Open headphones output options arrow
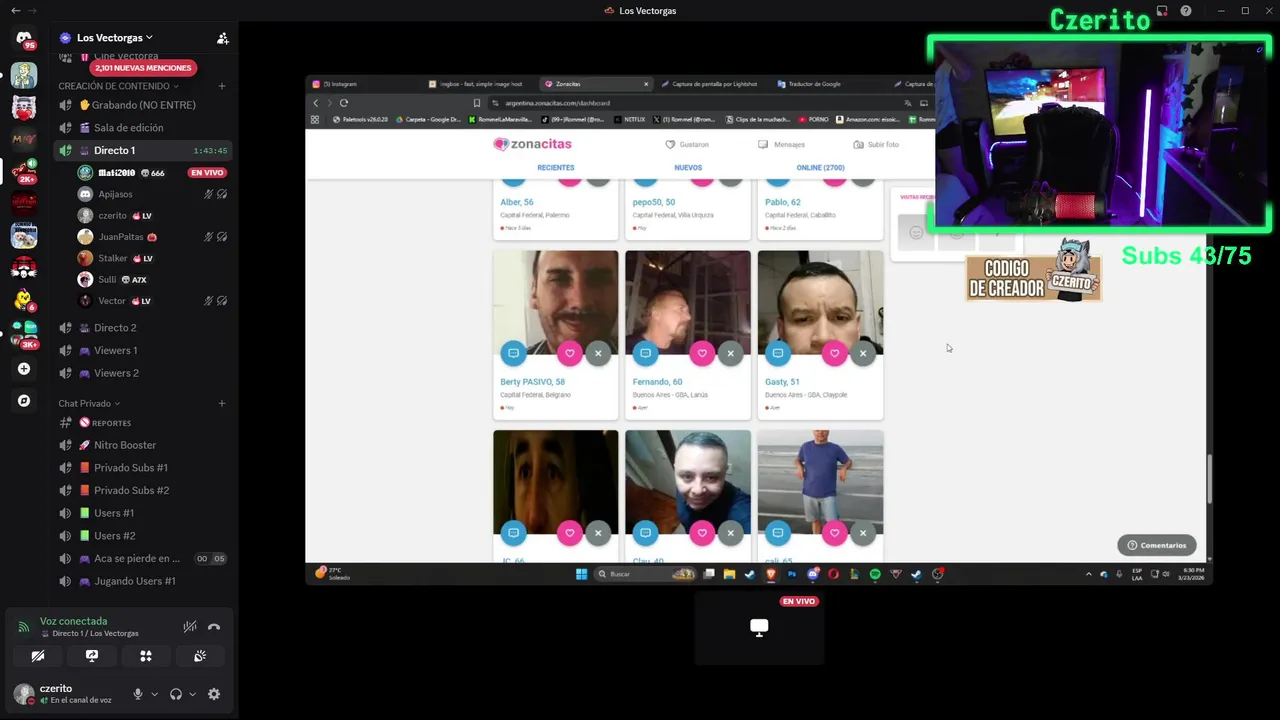The width and height of the screenshot is (1280, 720). tap(192, 694)
